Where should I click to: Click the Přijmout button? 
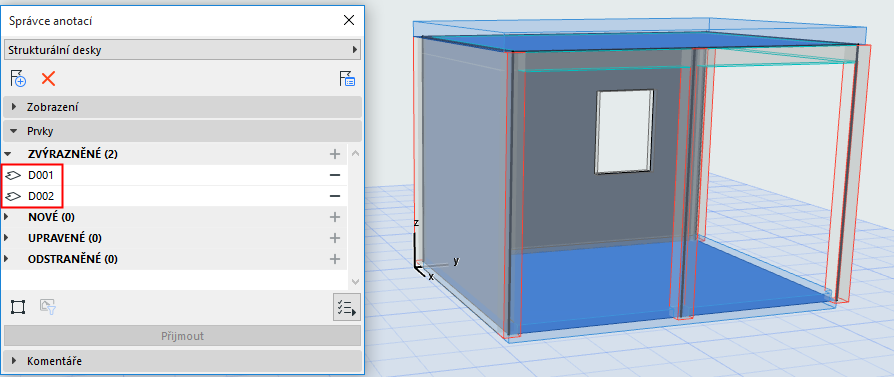tap(182, 336)
